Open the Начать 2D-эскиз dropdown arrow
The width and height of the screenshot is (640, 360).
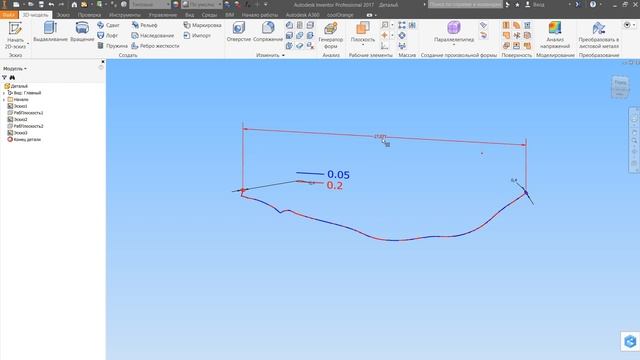pos(28,43)
